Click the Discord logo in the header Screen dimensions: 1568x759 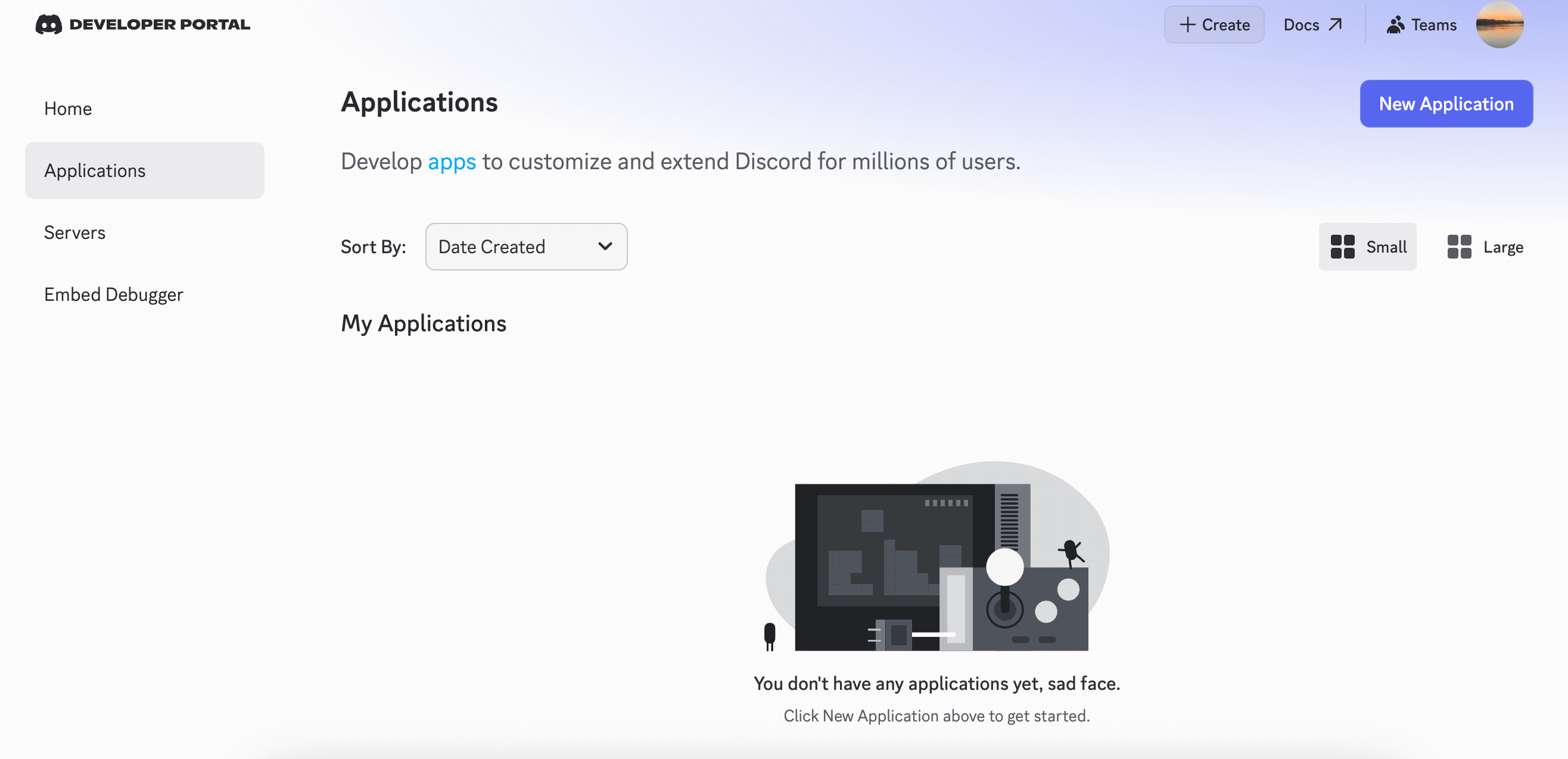(49, 24)
